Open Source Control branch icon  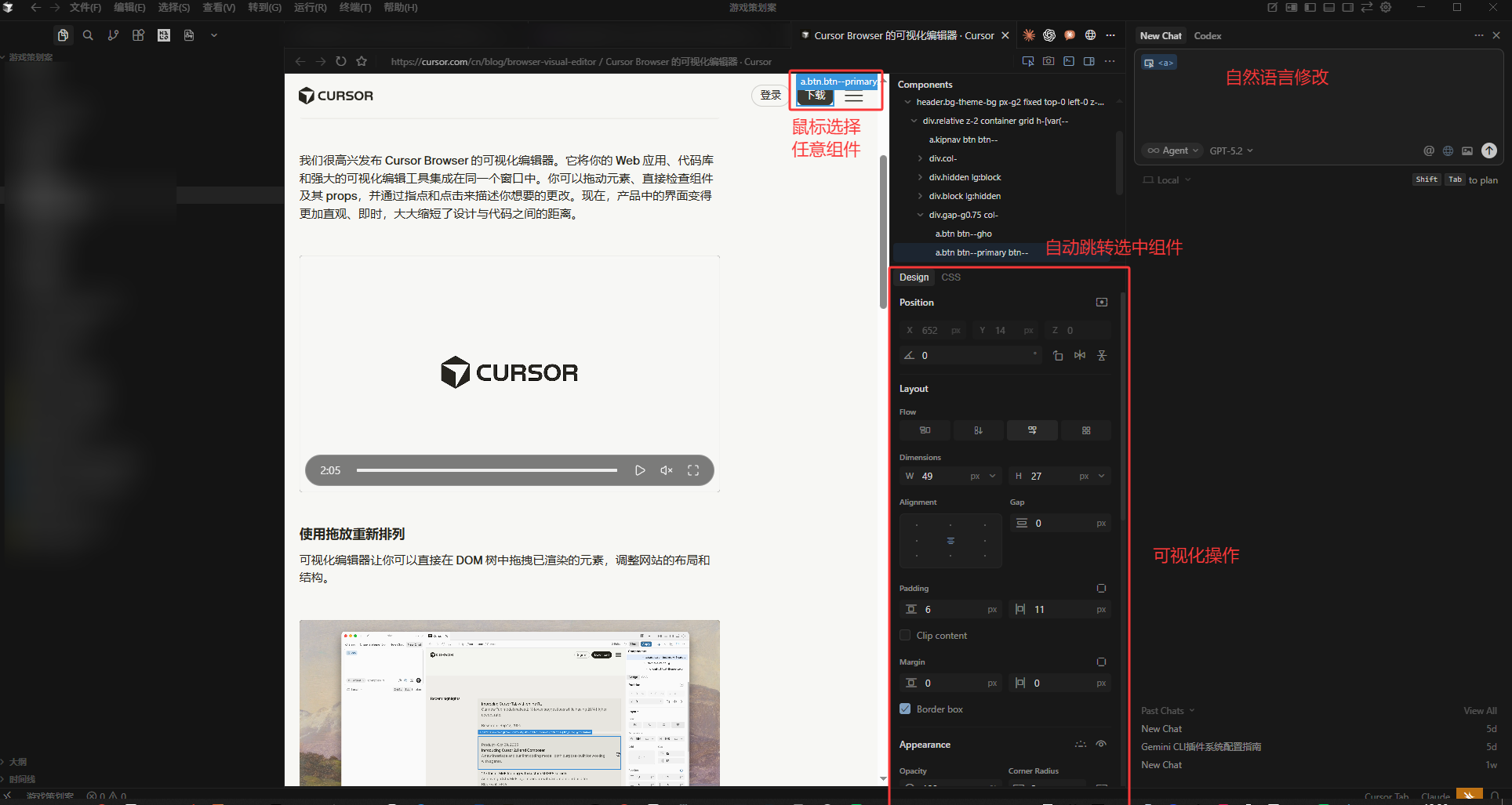(113, 35)
